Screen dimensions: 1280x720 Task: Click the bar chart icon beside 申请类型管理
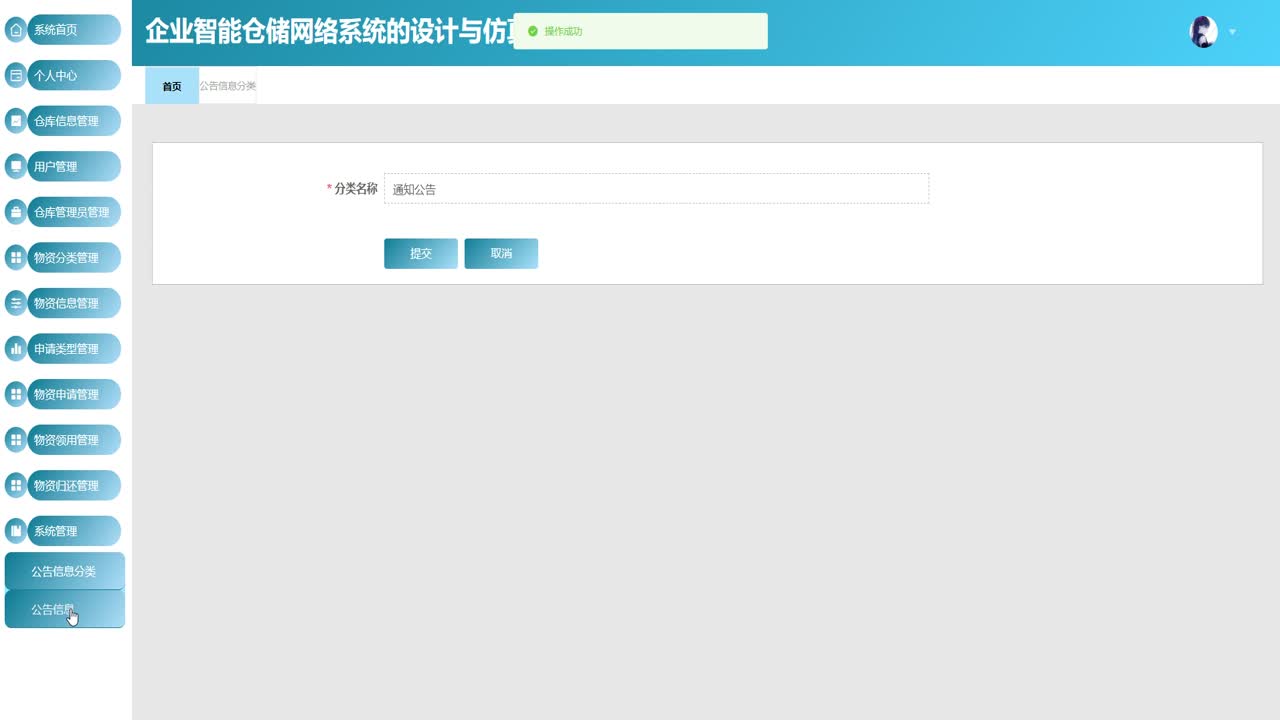(16, 349)
